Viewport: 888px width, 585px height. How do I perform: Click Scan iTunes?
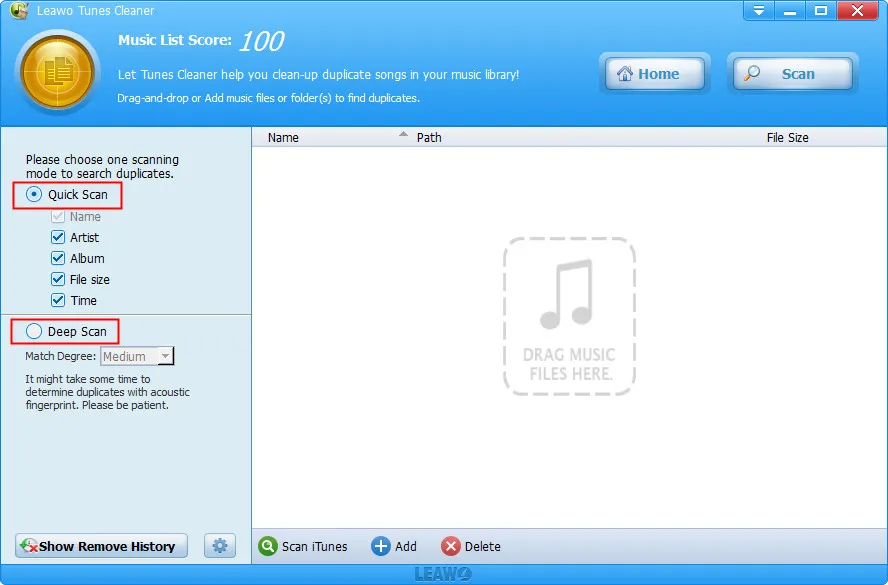click(303, 546)
